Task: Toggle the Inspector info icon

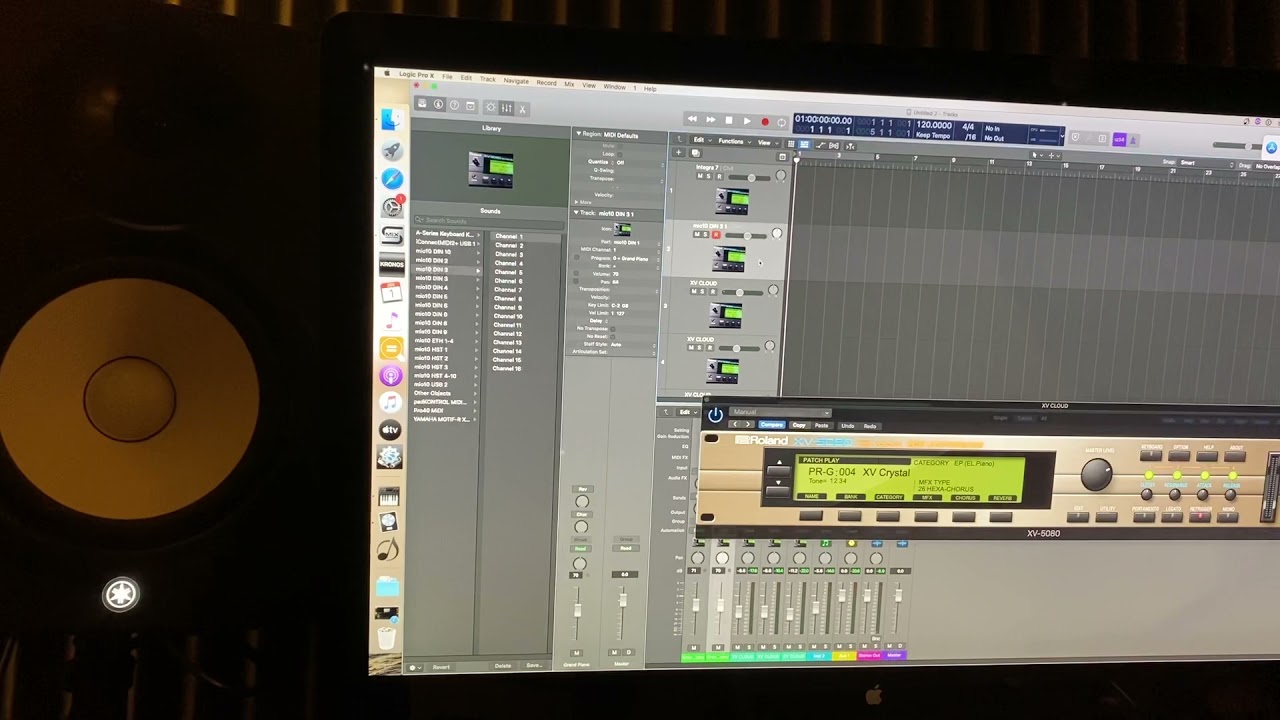Action: tap(438, 104)
